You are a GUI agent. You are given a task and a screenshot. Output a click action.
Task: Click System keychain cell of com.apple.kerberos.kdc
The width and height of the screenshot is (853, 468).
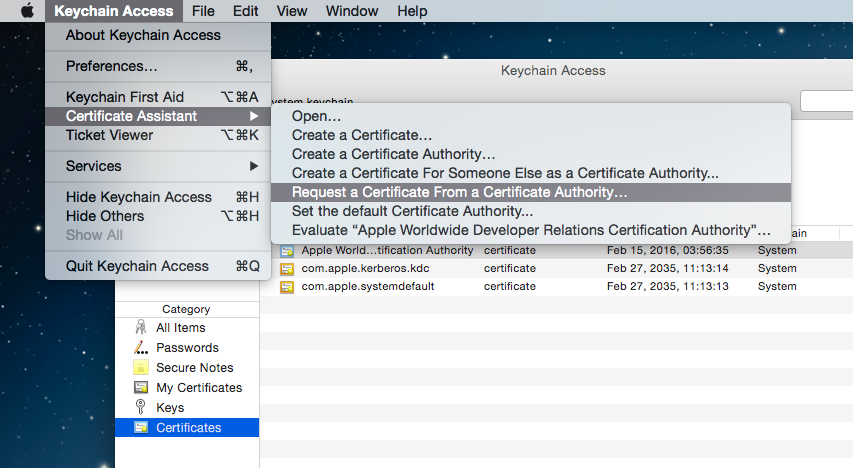(x=777, y=268)
